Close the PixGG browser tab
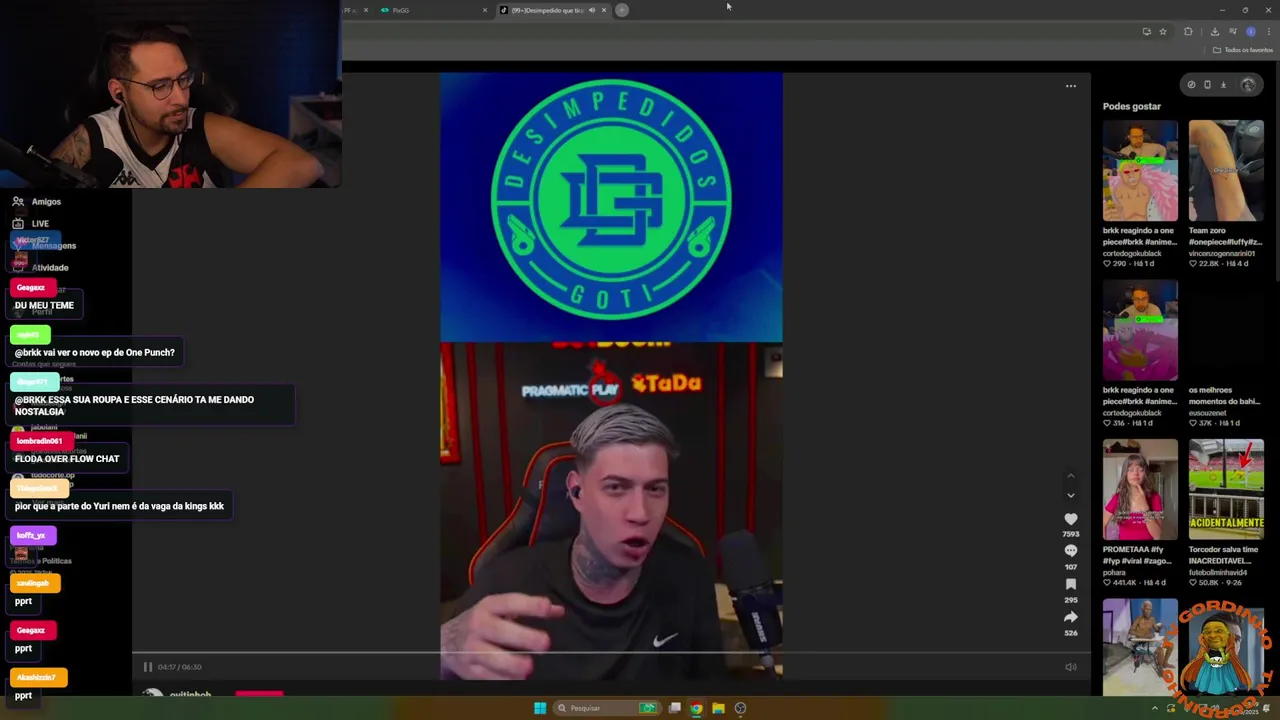 pyautogui.click(x=485, y=10)
